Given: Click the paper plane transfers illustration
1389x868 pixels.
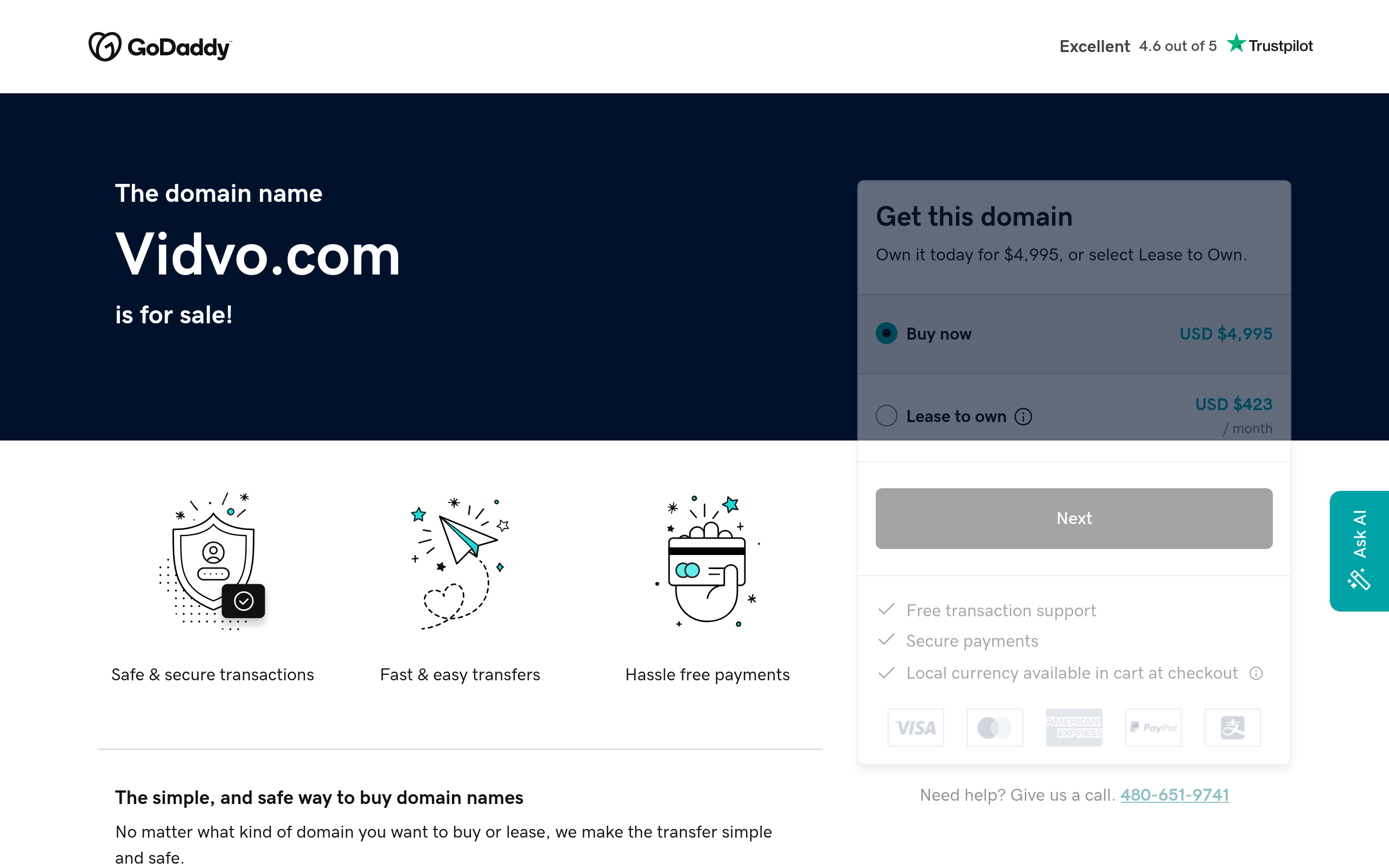Looking at the screenshot, I should (460, 562).
